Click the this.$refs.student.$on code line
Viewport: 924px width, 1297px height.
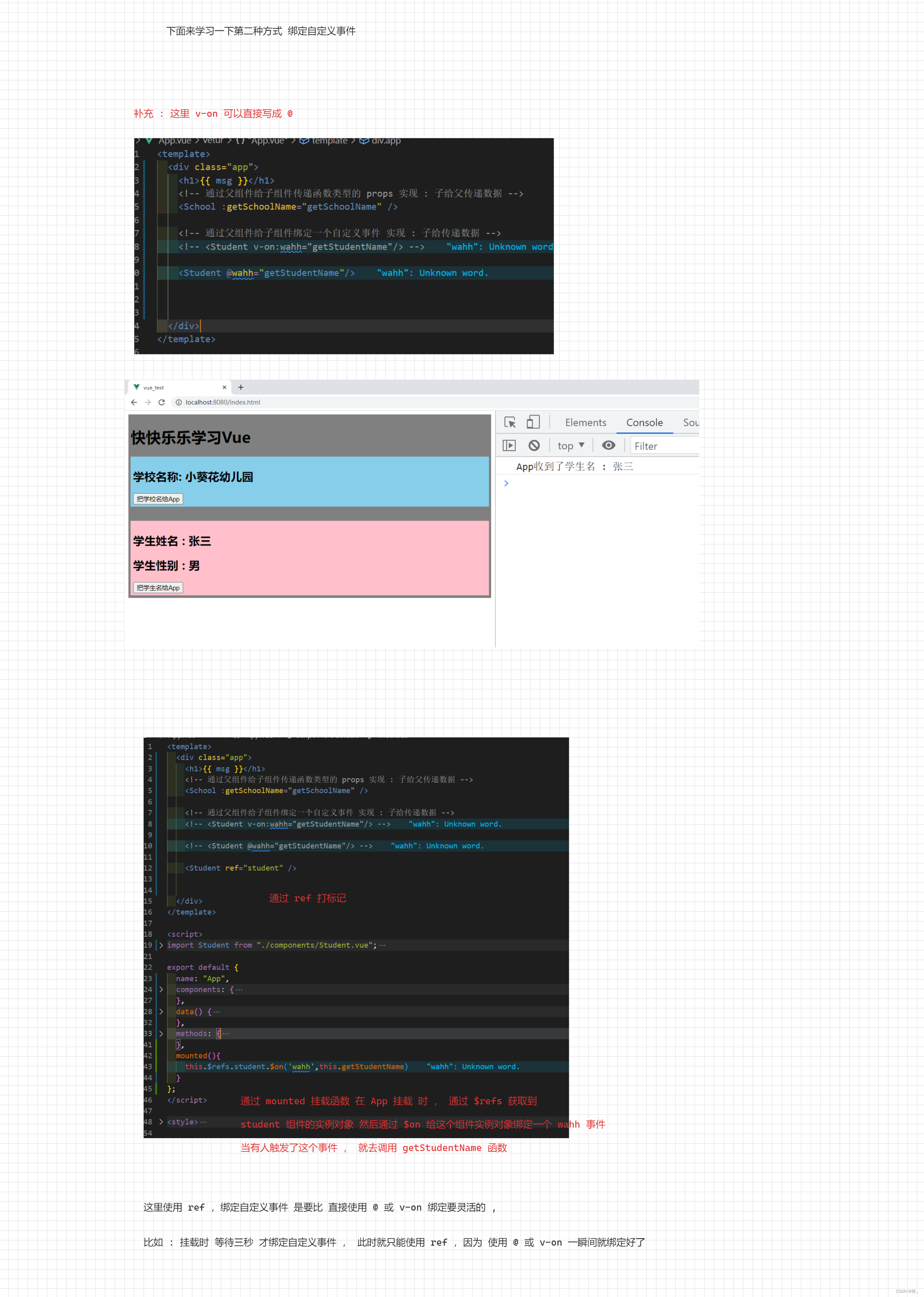(x=296, y=1066)
